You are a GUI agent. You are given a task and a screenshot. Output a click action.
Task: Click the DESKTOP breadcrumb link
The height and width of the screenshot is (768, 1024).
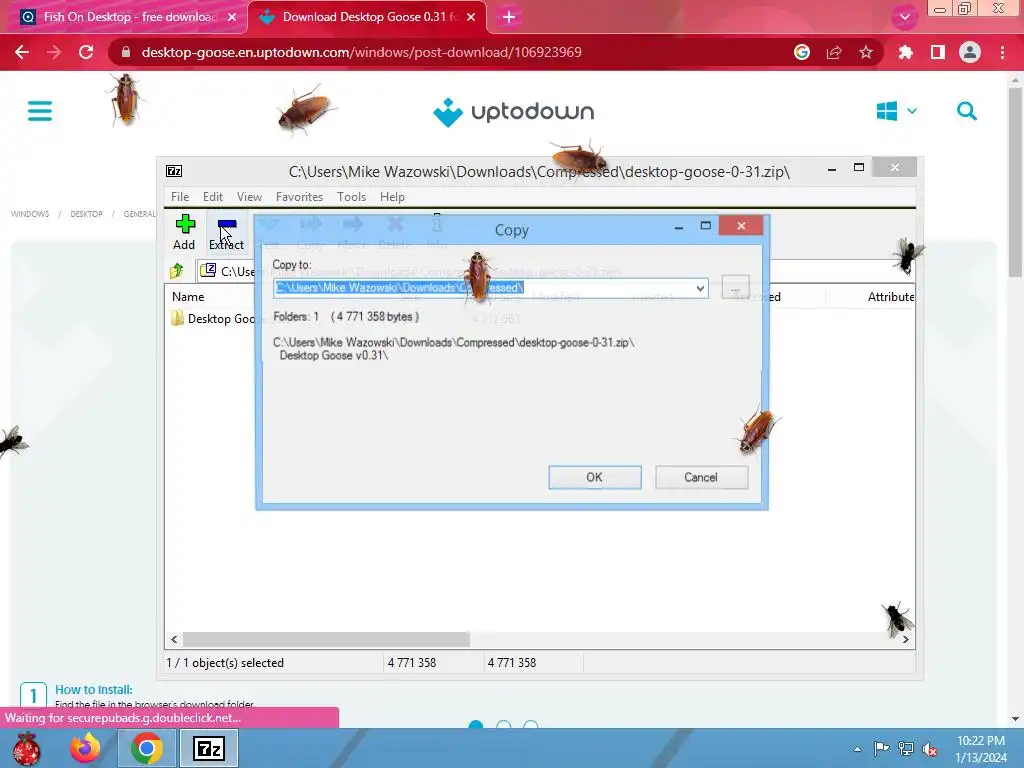pyautogui.click(x=86, y=214)
